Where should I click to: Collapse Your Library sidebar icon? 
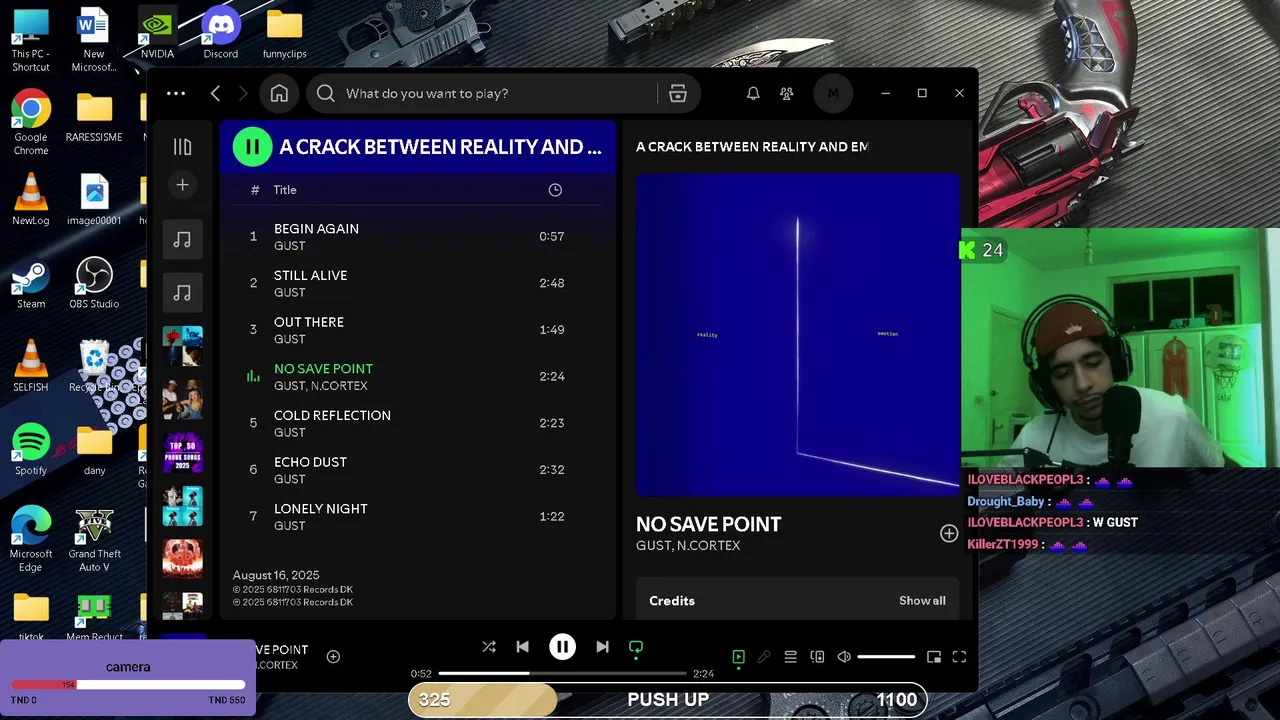(182, 147)
